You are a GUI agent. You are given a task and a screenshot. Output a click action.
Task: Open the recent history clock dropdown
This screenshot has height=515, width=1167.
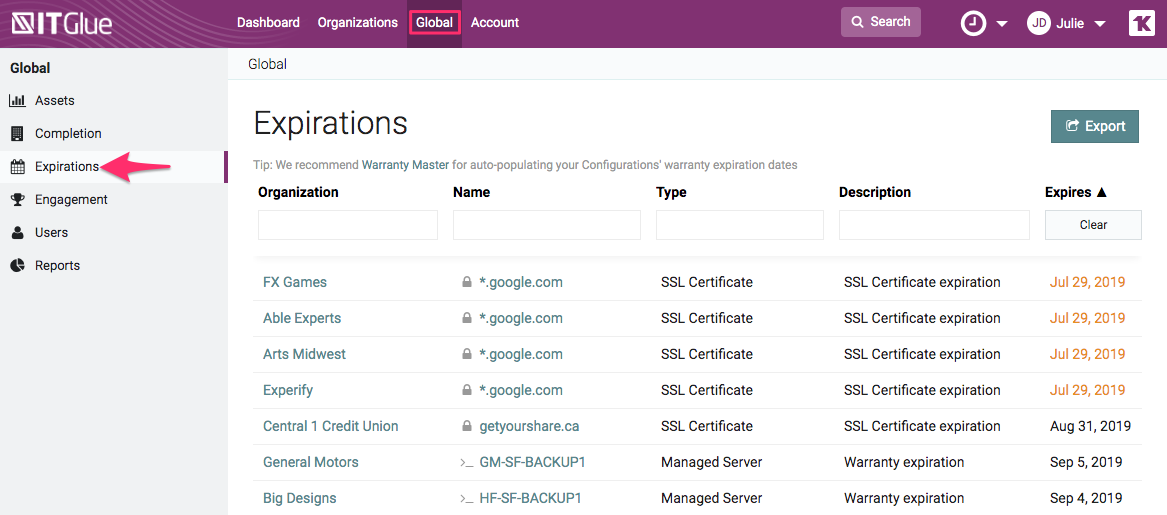[x=974, y=23]
